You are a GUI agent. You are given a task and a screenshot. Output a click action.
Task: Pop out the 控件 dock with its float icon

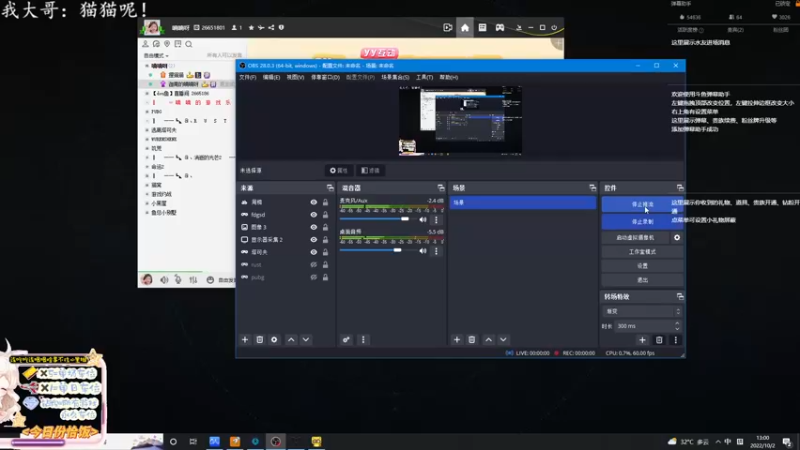(x=680, y=188)
